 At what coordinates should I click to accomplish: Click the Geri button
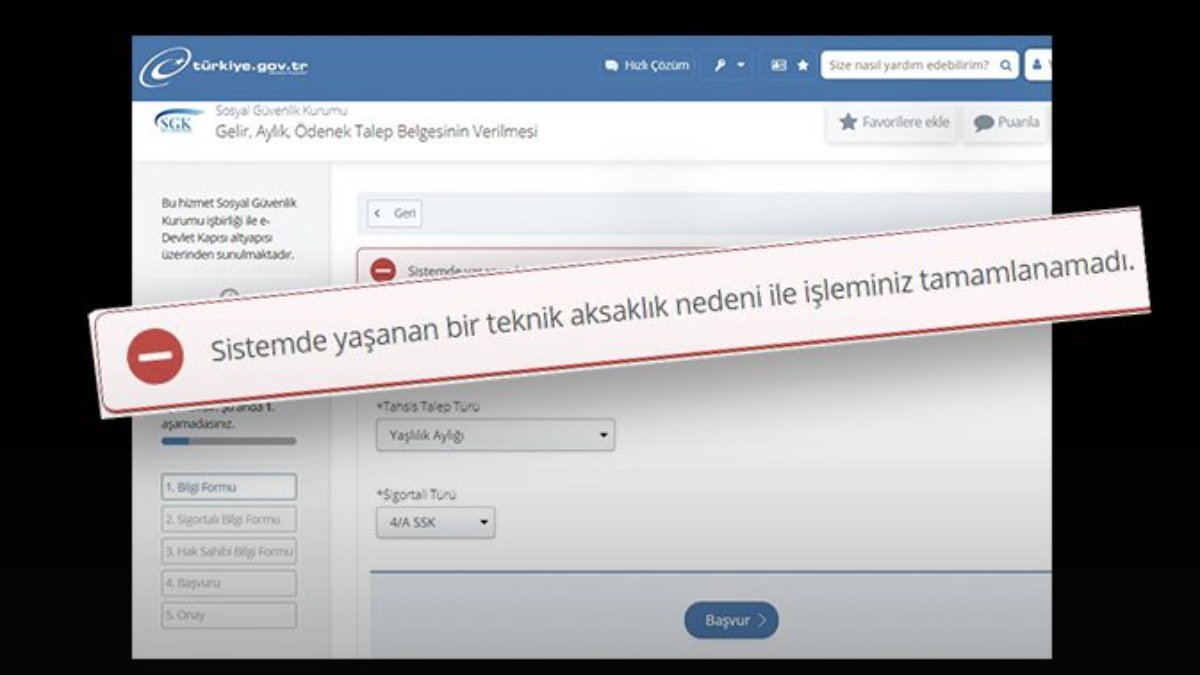click(x=393, y=214)
